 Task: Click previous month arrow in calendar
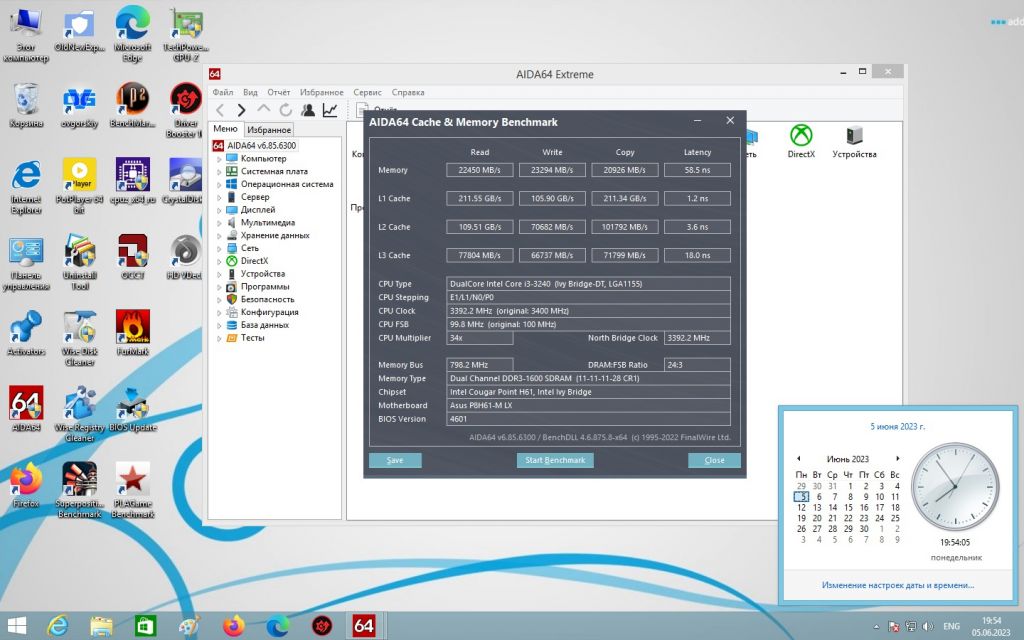799,458
